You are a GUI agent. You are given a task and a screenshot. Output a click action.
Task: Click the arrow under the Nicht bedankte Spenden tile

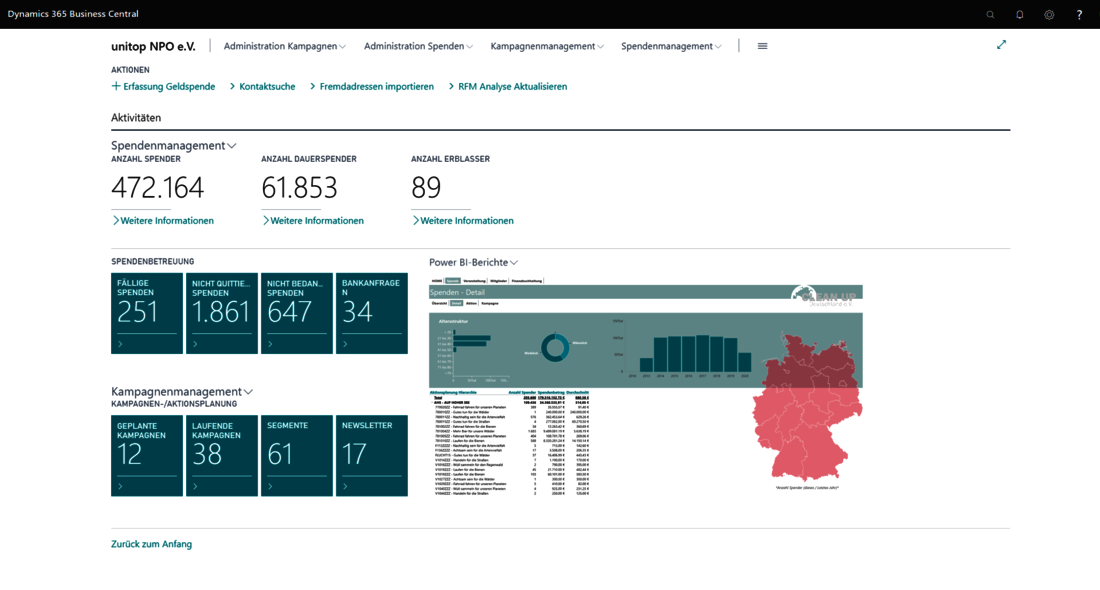pyautogui.click(x=271, y=344)
